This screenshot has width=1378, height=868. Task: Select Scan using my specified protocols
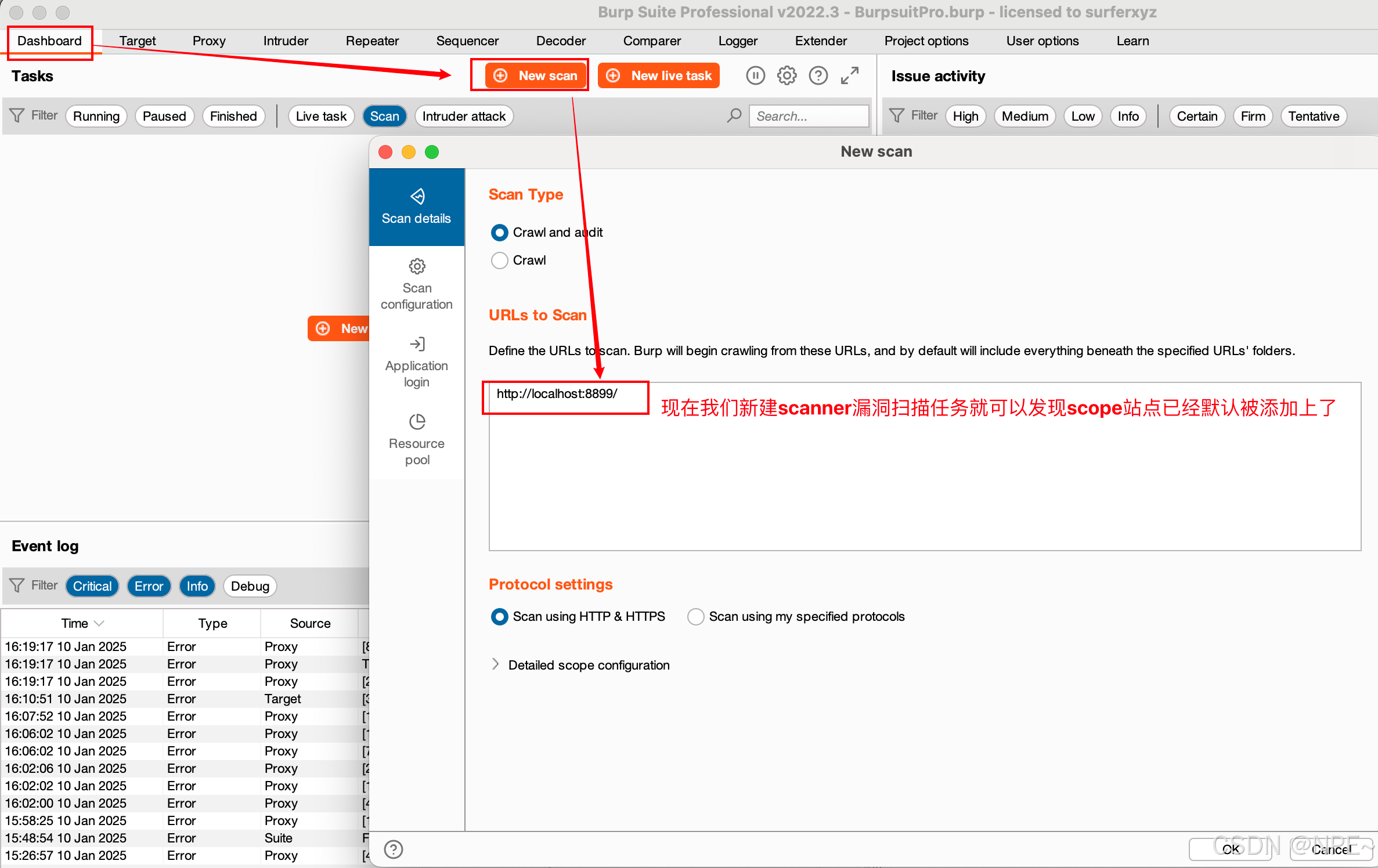[x=695, y=616]
